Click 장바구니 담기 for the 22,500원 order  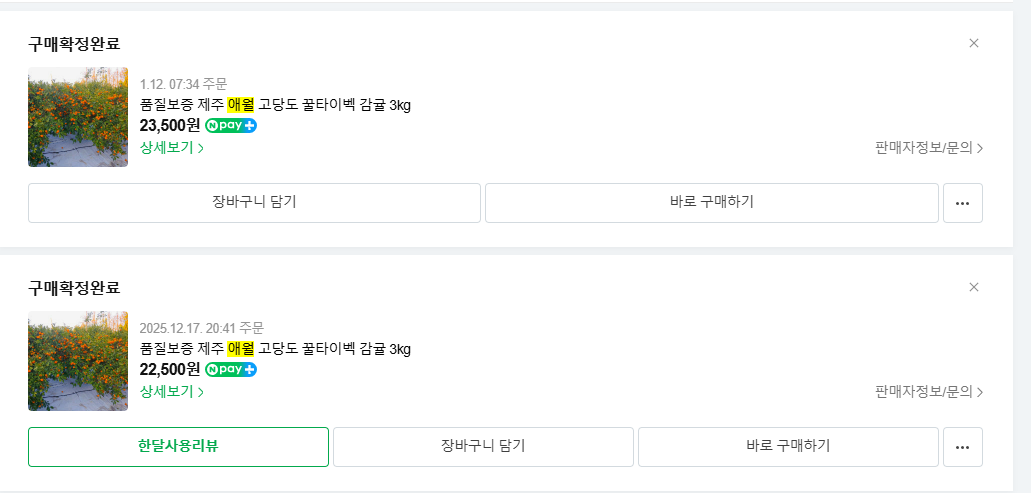[x=483, y=447]
